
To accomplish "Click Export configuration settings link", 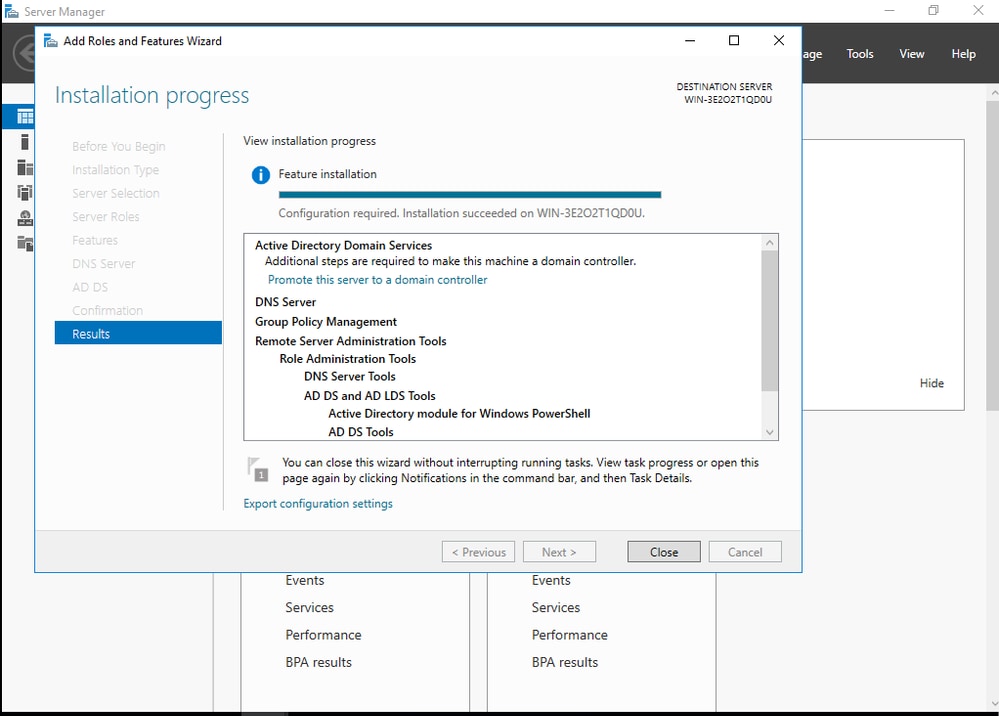I will (x=318, y=504).
